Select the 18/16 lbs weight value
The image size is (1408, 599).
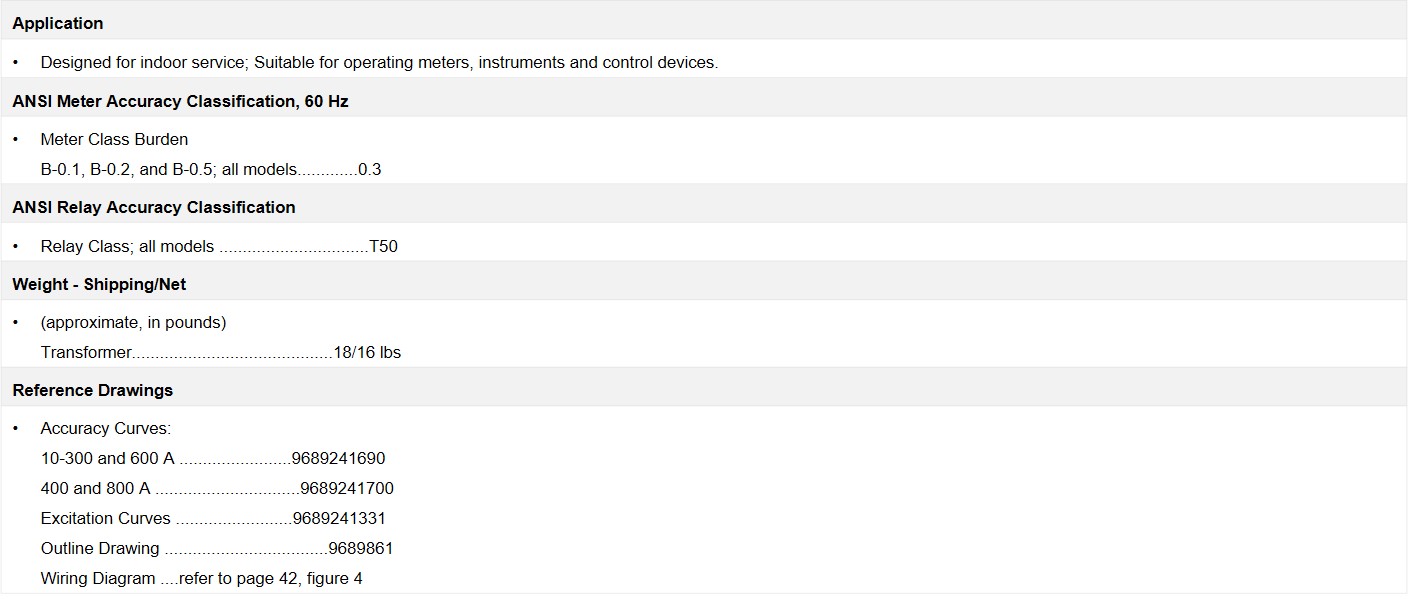367,352
